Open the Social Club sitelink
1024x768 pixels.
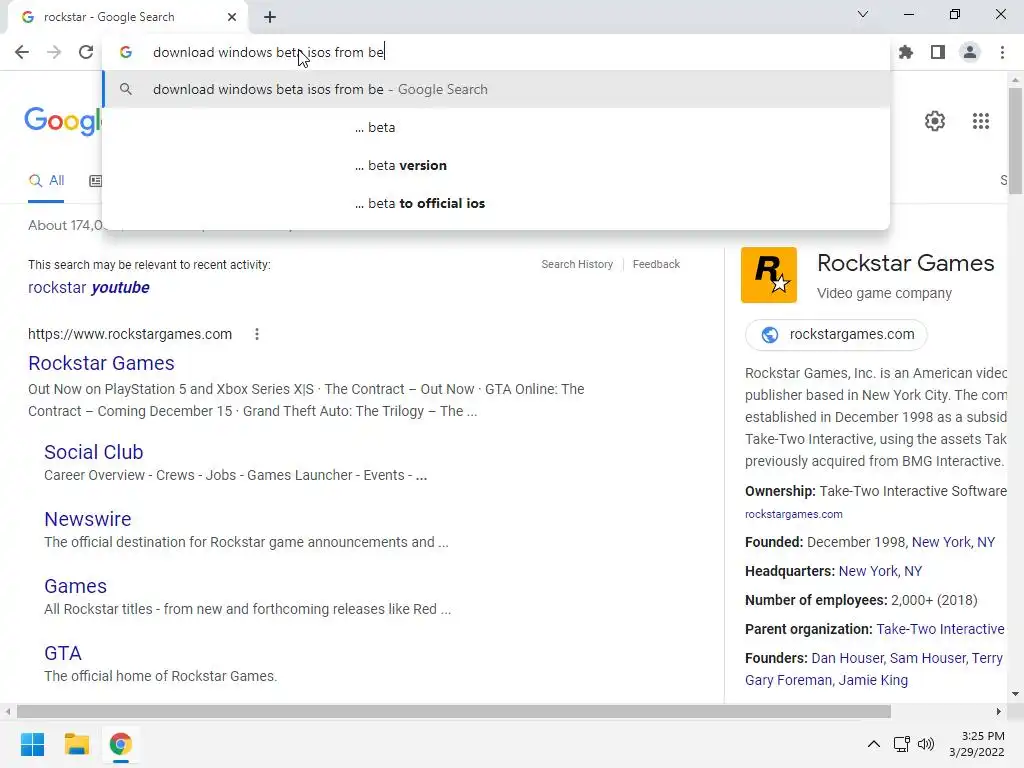tap(93, 452)
